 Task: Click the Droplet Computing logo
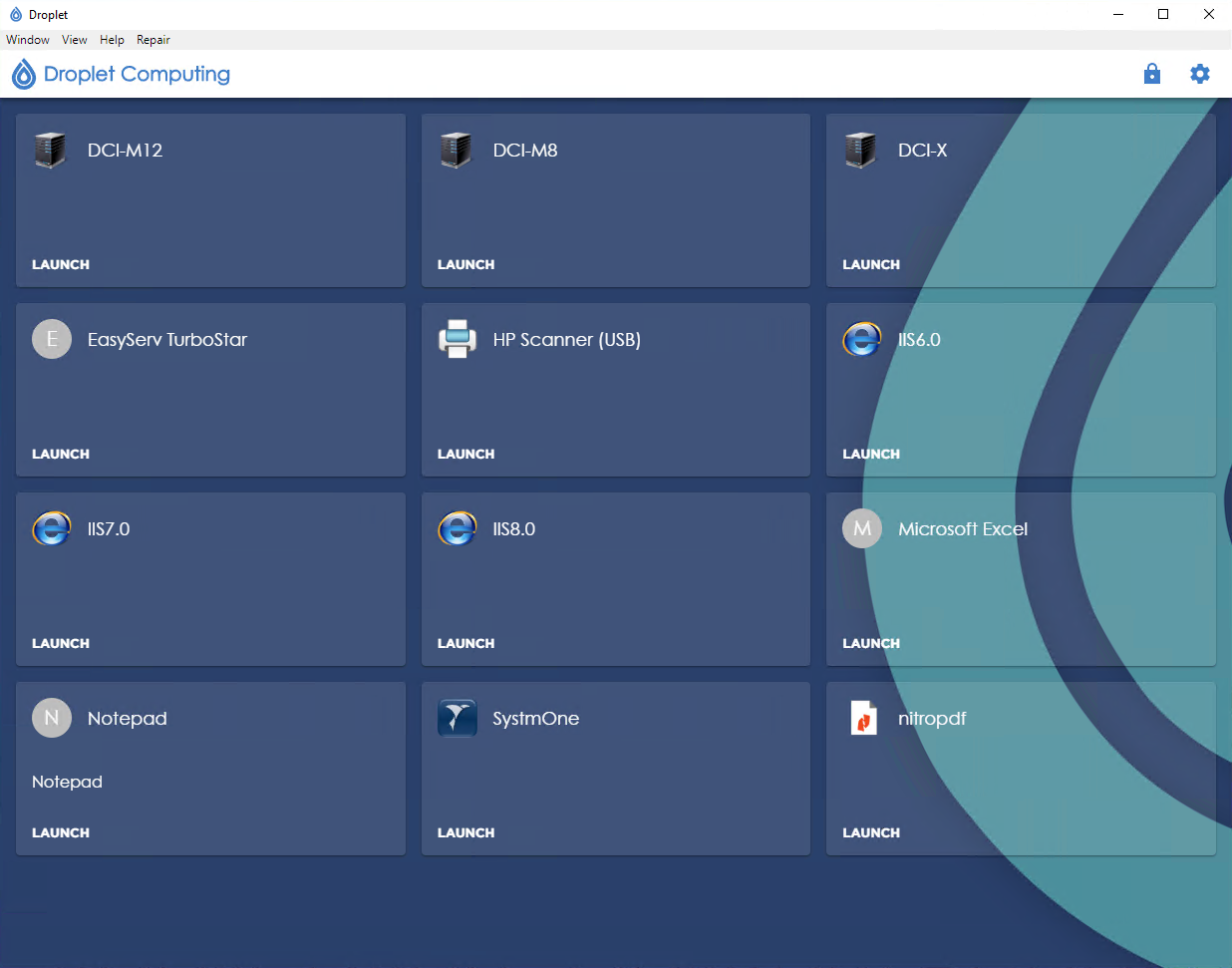point(23,74)
